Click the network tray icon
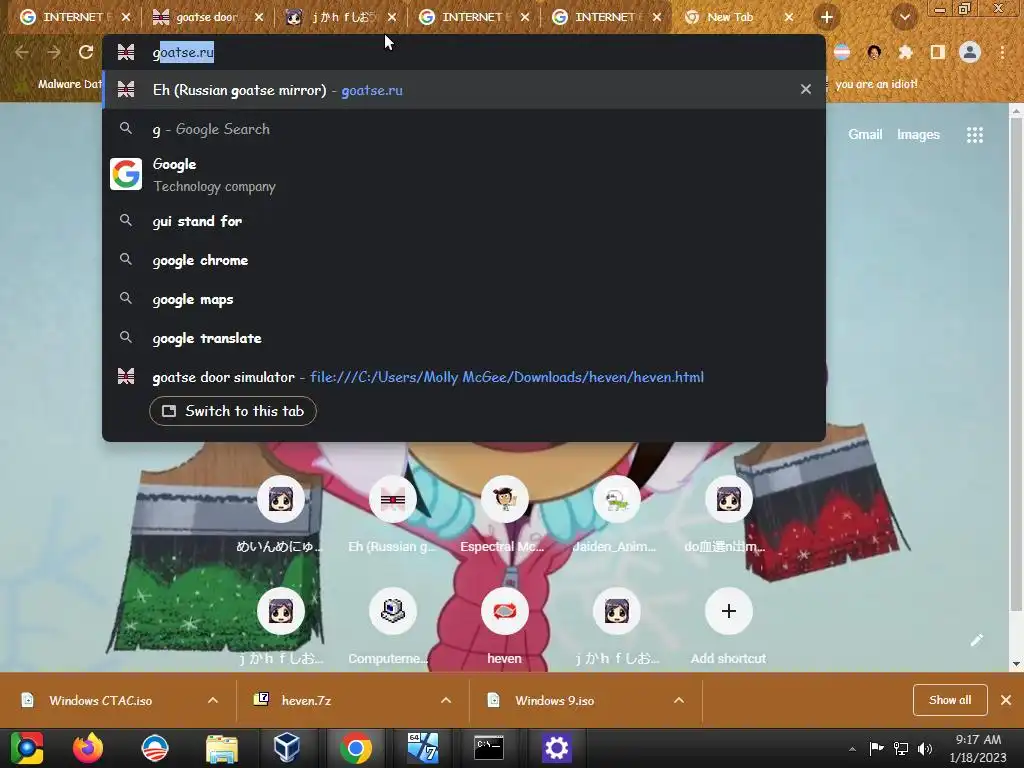The width and height of the screenshot is (1024, 768). pyautogui.click(x=901, y=749)
